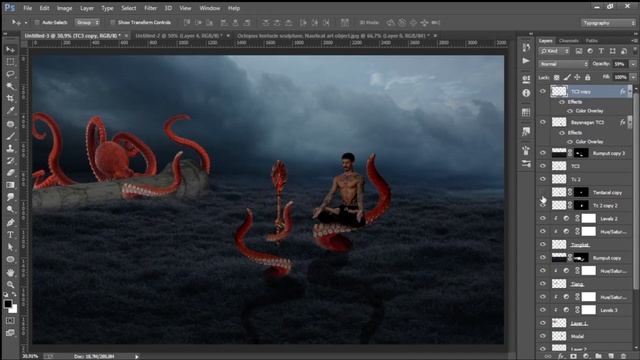Select the Horizontal Type tool
640x360 pixels.
tap(10, 235)
